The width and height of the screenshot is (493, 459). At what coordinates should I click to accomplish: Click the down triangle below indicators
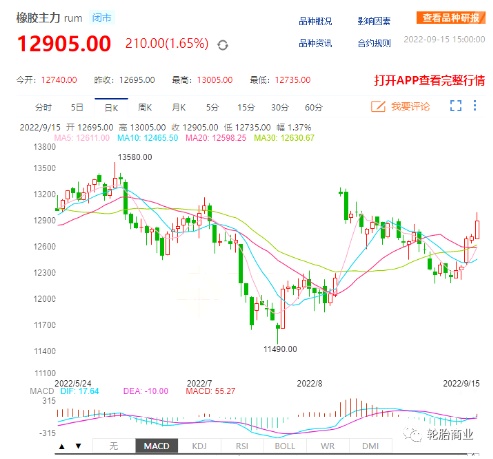[78, 446]
